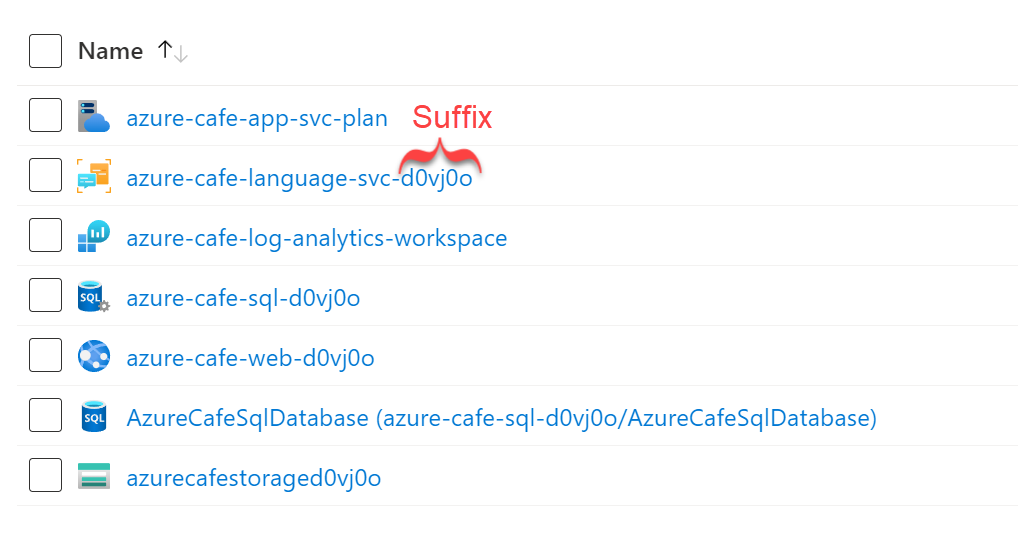Click the SQL server icon

[x=94, y=297]
